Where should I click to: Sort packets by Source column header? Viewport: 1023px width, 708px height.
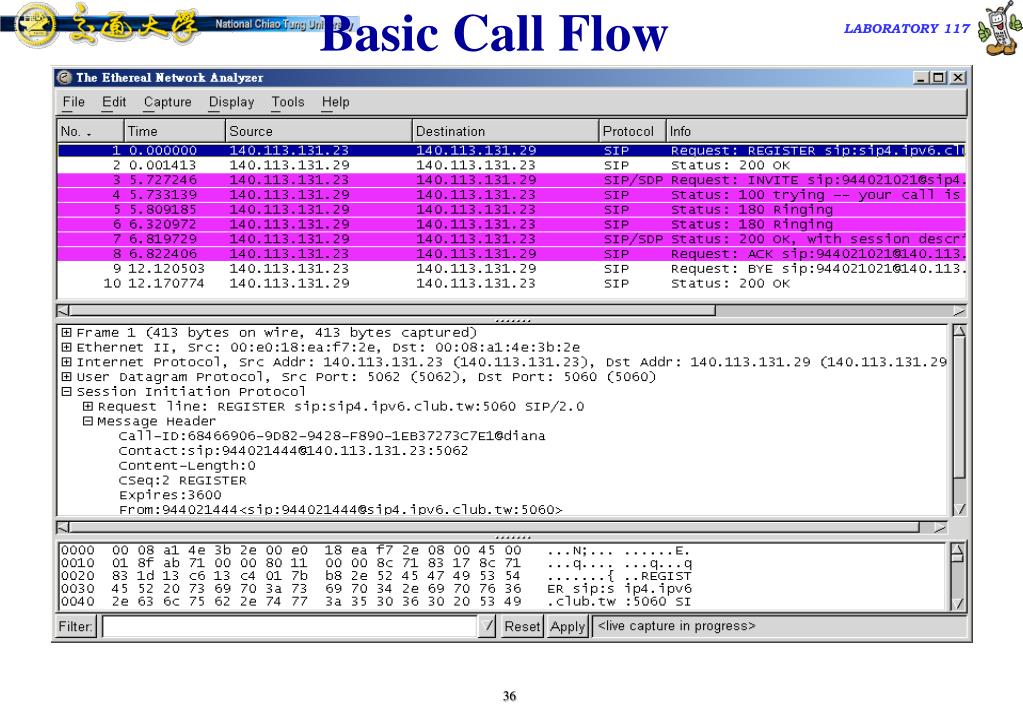(x=318, y=131)
